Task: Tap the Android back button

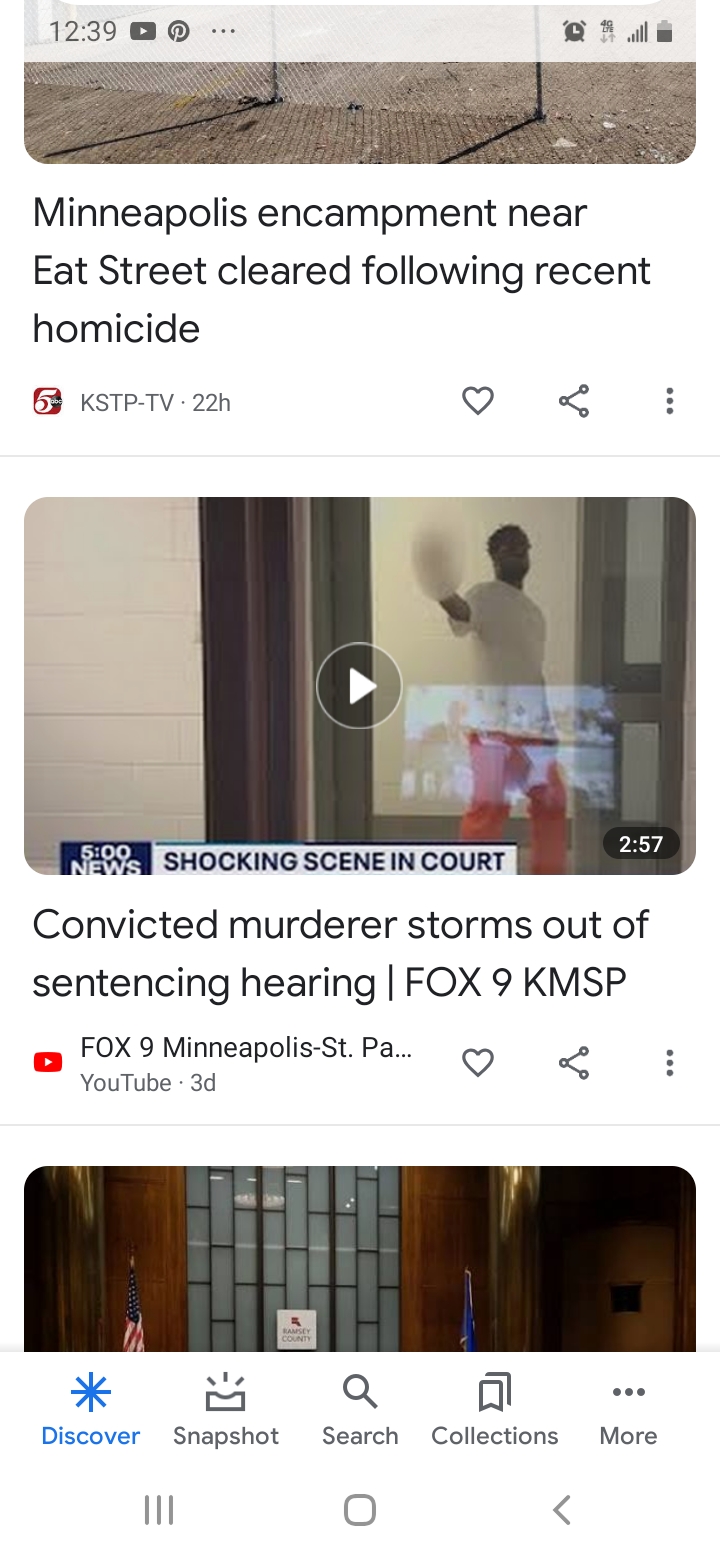Action: click(x=562, y=1510)
